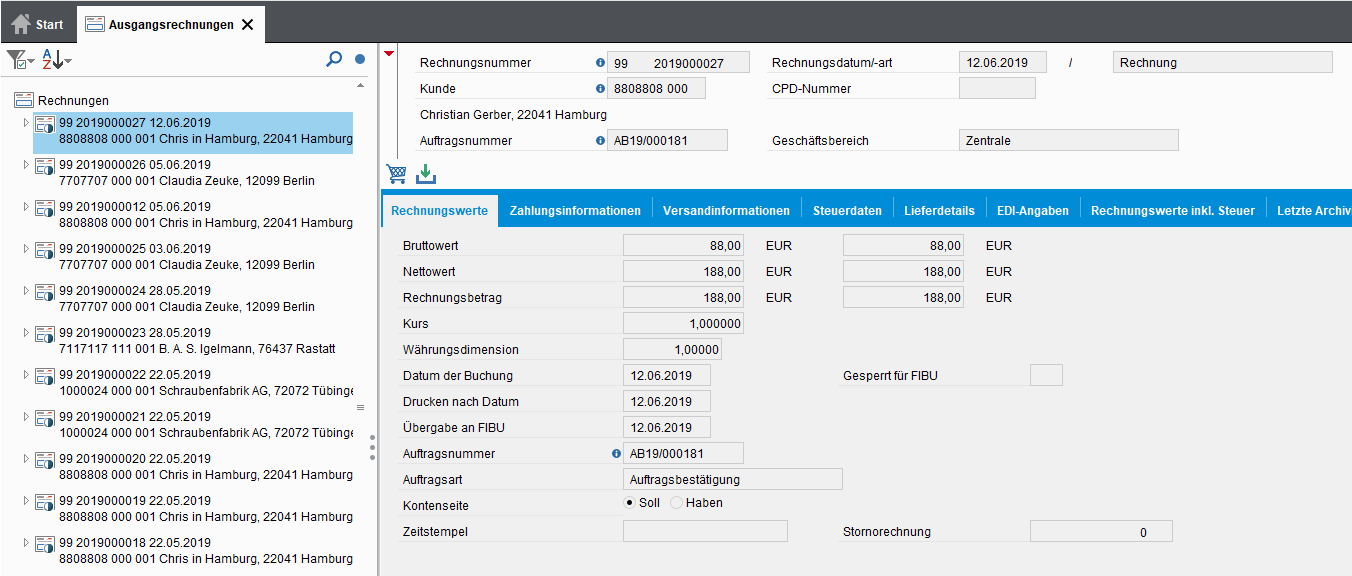Go to the Start tab

[37, 24]
